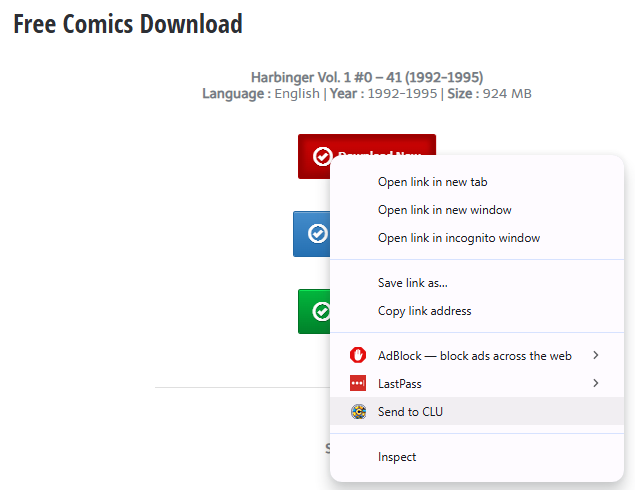Click the Size : 924 MB text
The height and width of the screenshot is (490, 635).
[489, 94]
